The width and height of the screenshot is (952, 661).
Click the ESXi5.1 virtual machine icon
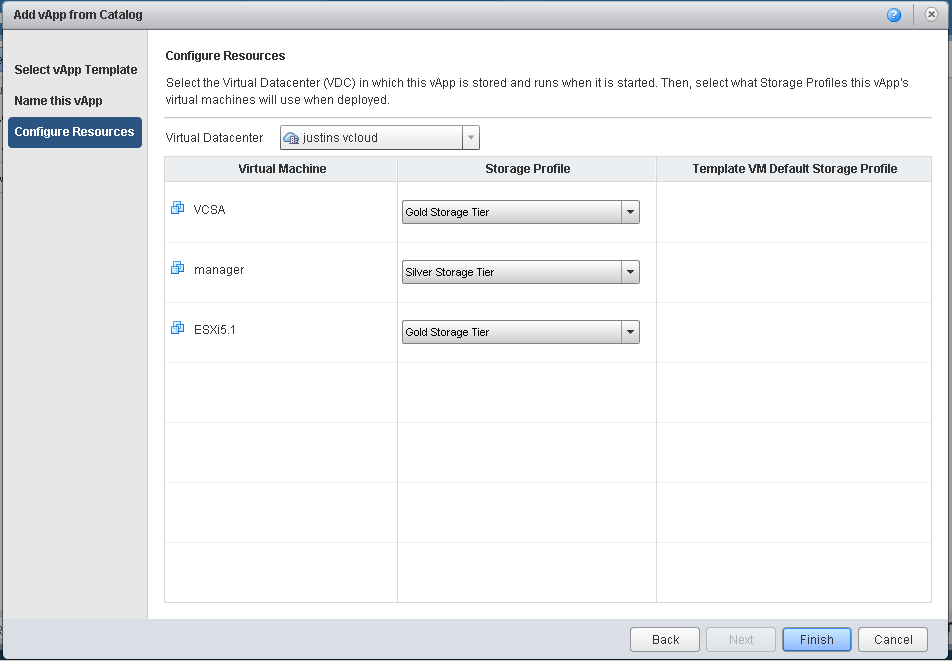click(177, 328)
